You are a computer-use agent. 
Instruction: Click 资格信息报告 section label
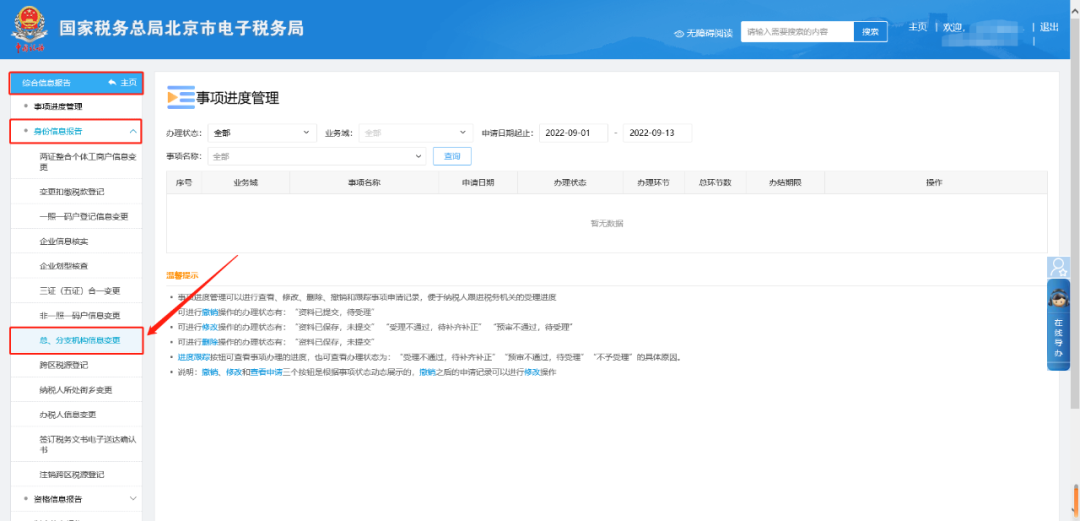pos(58,498)
